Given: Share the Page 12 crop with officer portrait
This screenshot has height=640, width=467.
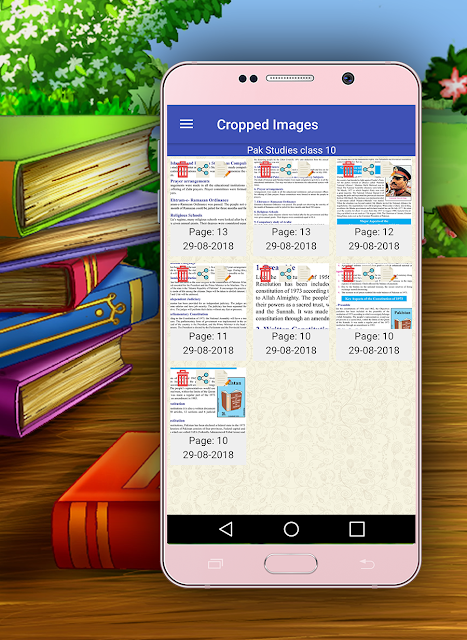Looking at the screenshot, I should 369,169.
